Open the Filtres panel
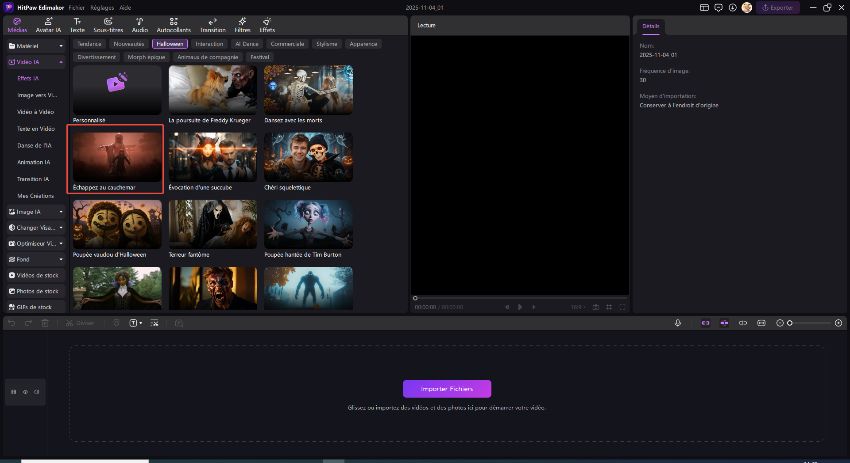 242,24
